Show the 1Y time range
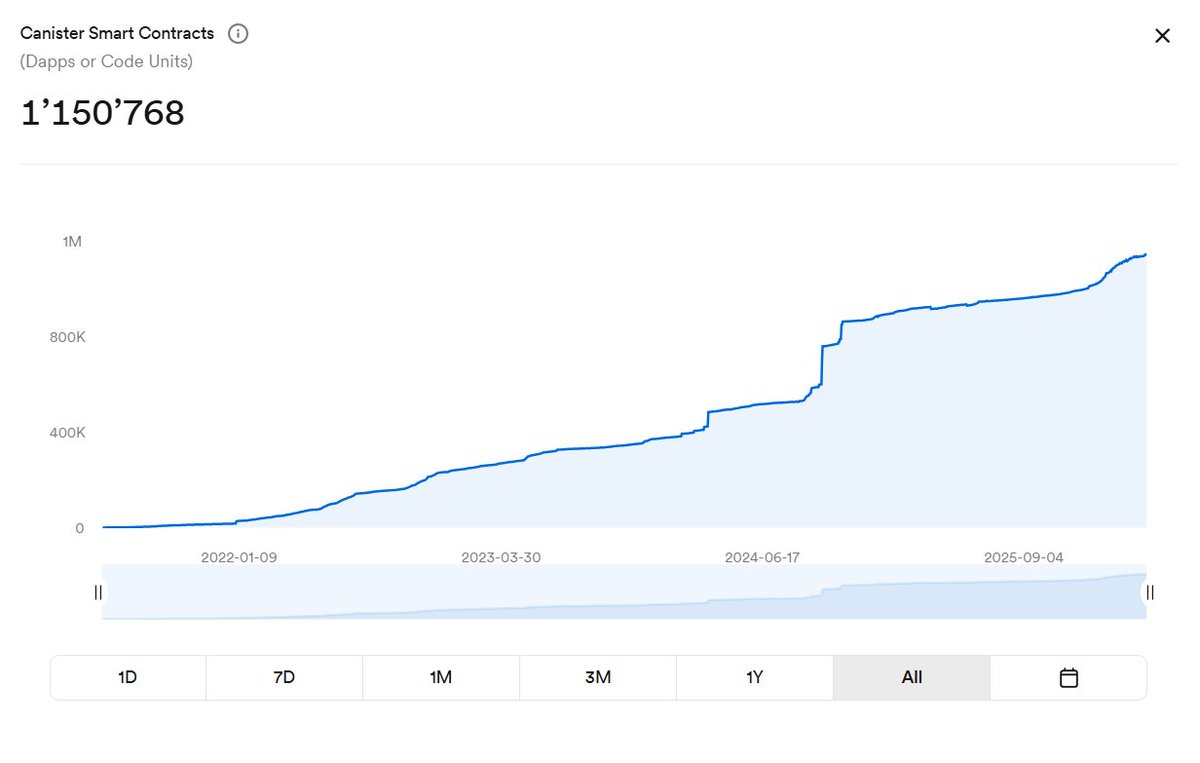The width and height of the screenshot is (1200, 763). (755, 677)
